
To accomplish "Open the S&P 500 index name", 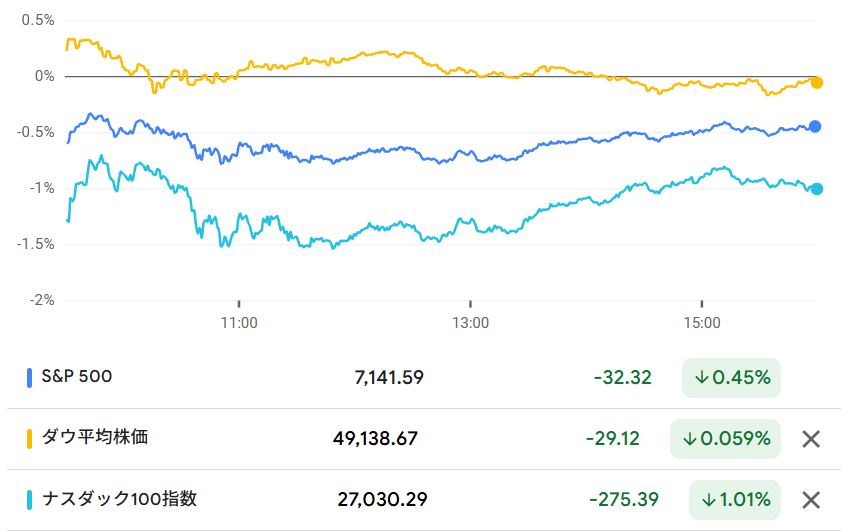I will point(77,377).
